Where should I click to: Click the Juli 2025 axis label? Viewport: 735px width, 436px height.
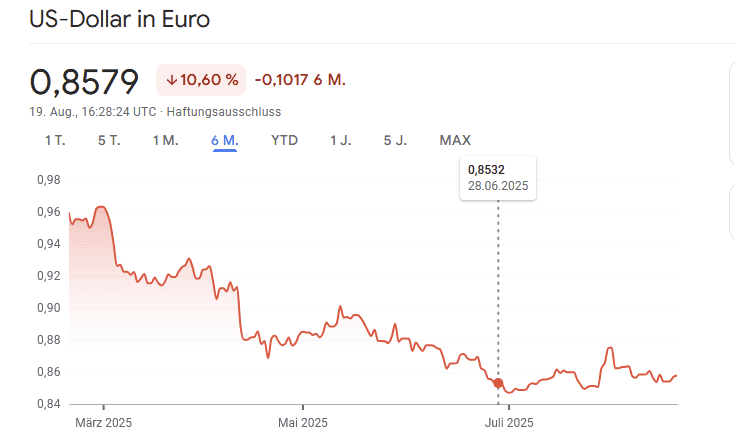pyautogui.click(x=509, y=421)
